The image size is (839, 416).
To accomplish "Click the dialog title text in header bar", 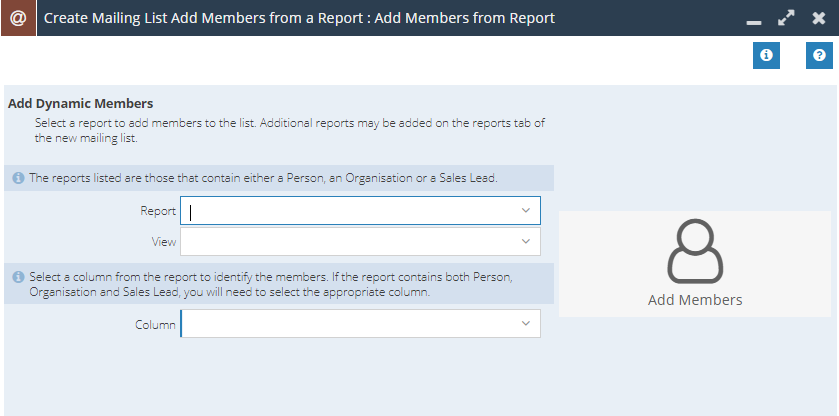I will pos(299,18).
